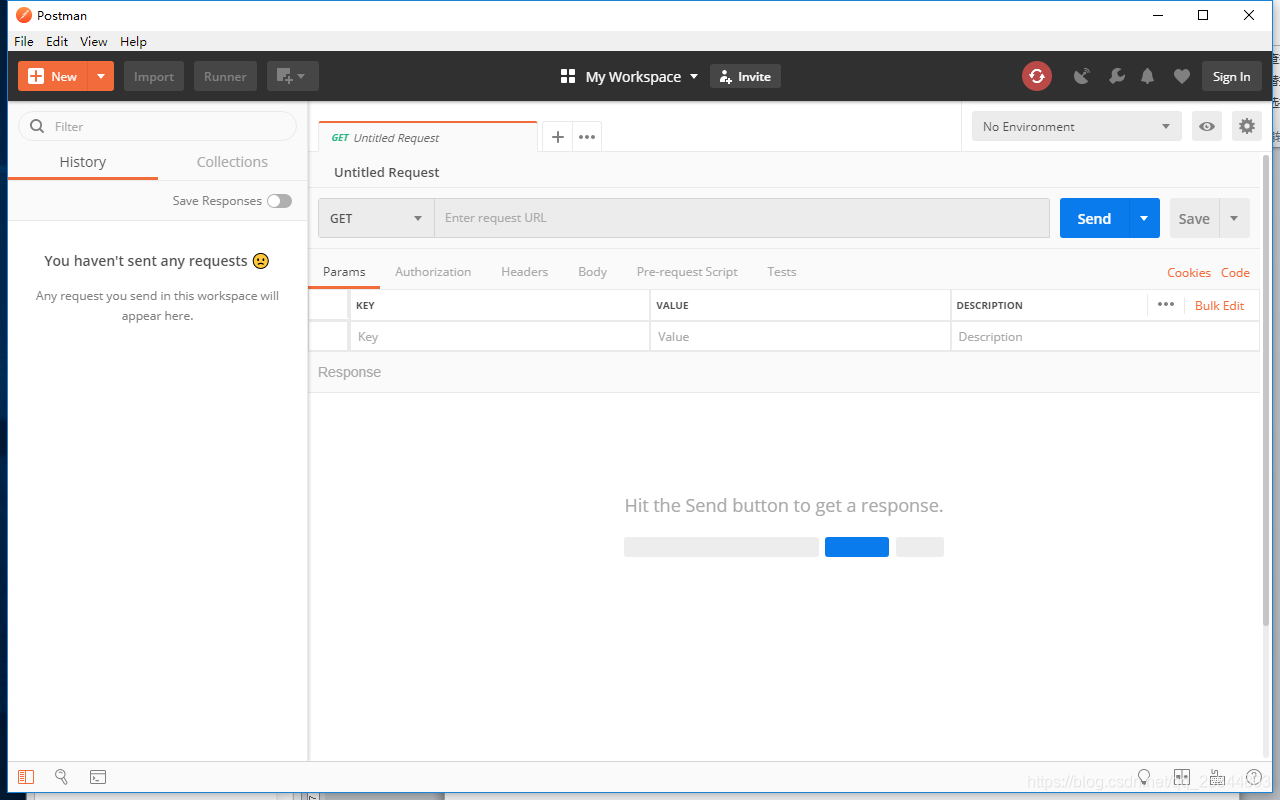Open the params column options ellipsis

(1166, 304)
